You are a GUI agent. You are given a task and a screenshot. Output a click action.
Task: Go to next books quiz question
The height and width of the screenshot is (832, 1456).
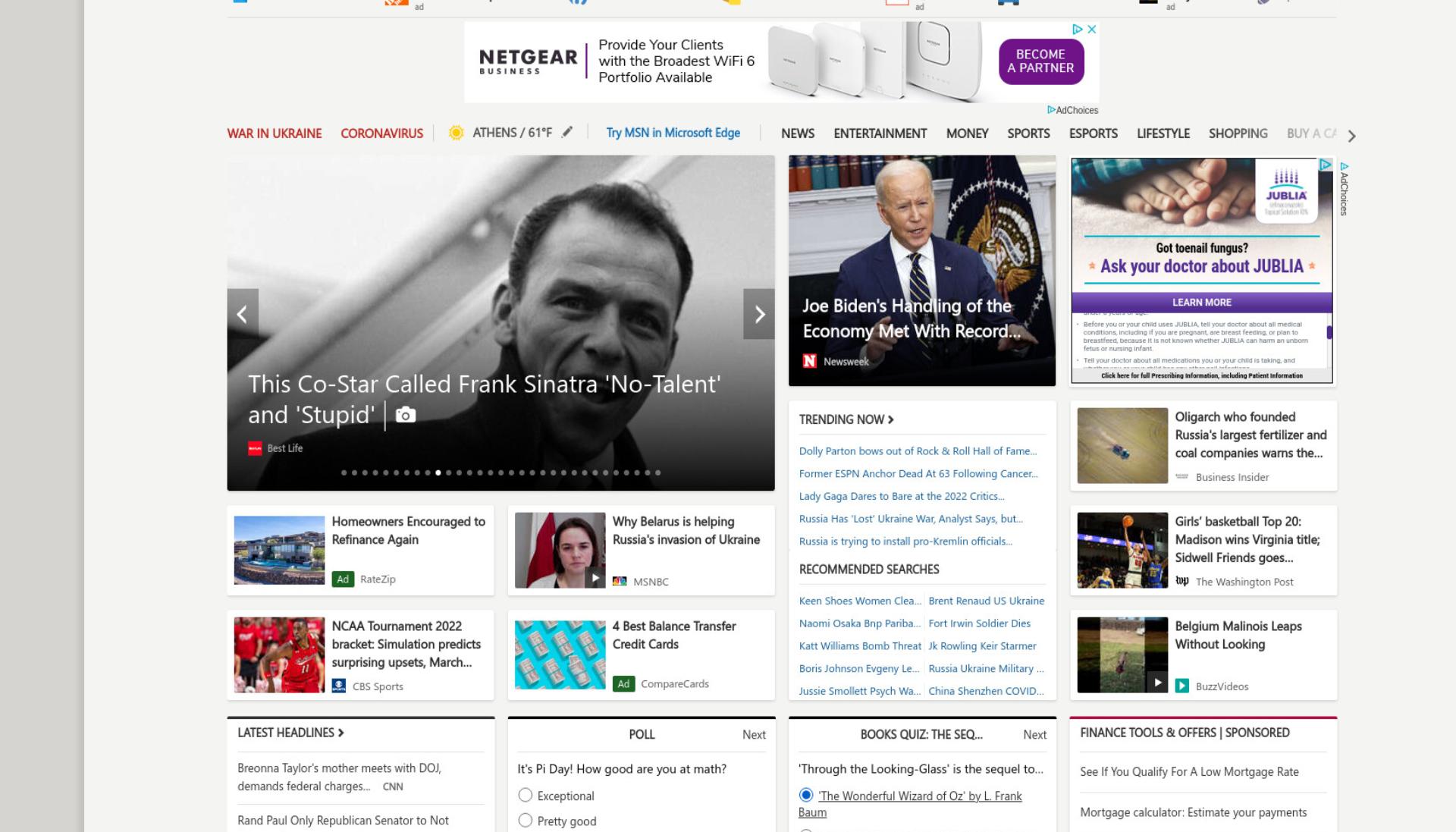pyautogui.click(x=1034, y=734)
